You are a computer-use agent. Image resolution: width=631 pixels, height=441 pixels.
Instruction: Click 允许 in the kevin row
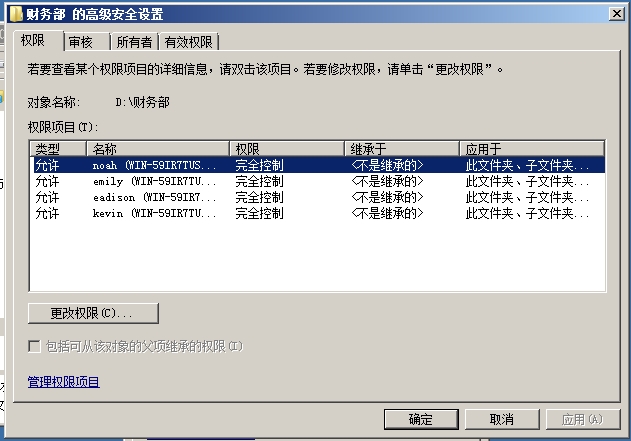47,213
